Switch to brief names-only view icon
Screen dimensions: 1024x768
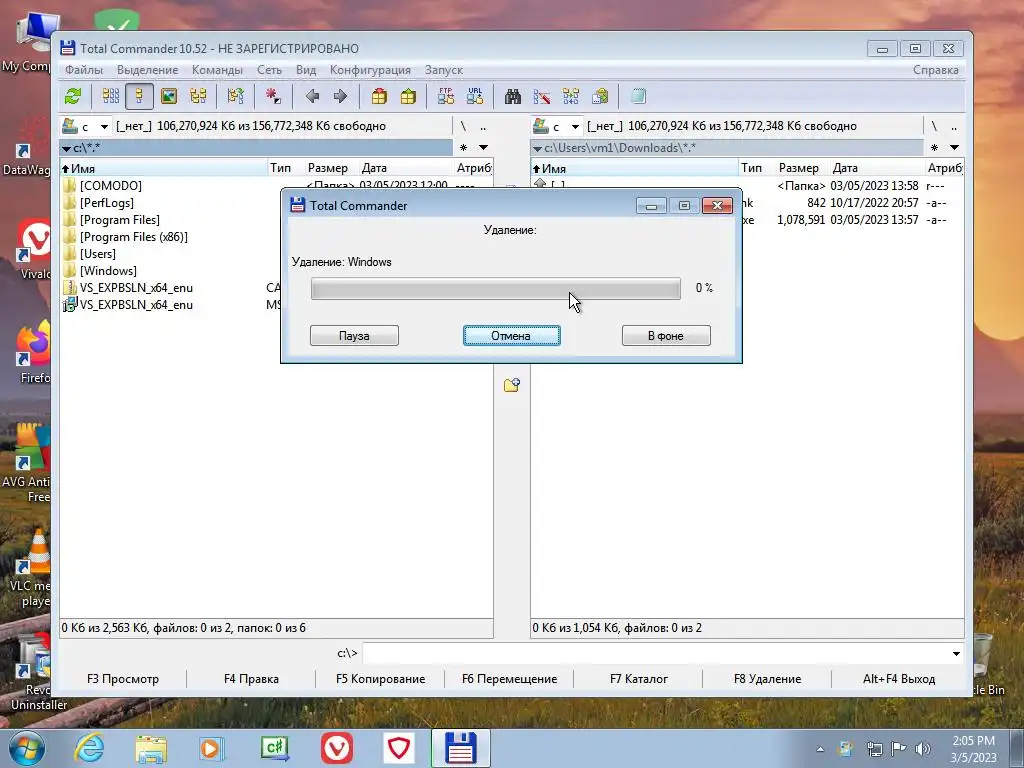click(110, 97)
